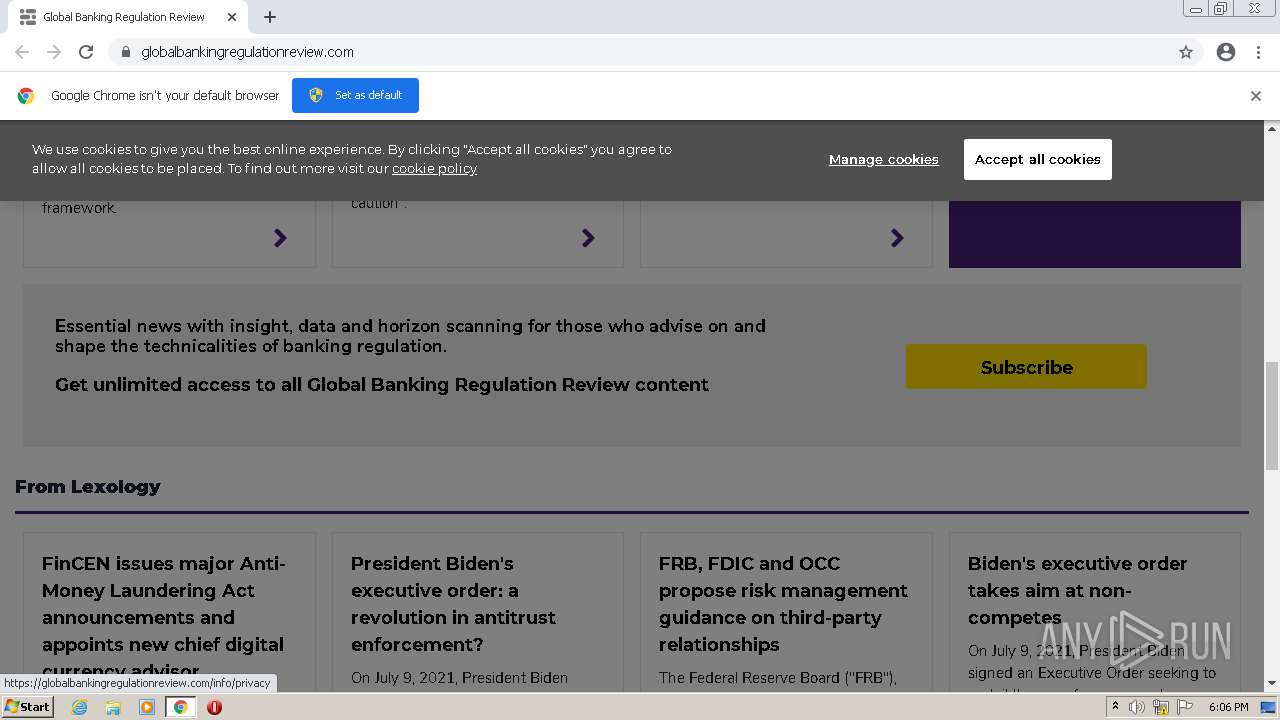Open Chrome three-dot menu
The image size is (1280, 720).
click(x=1258, y=52)
